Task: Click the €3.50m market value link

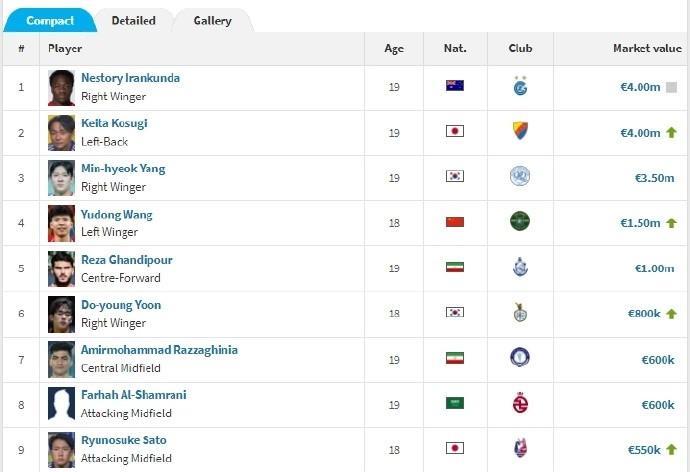Action: pyautogui.click(x=654, y=178)
